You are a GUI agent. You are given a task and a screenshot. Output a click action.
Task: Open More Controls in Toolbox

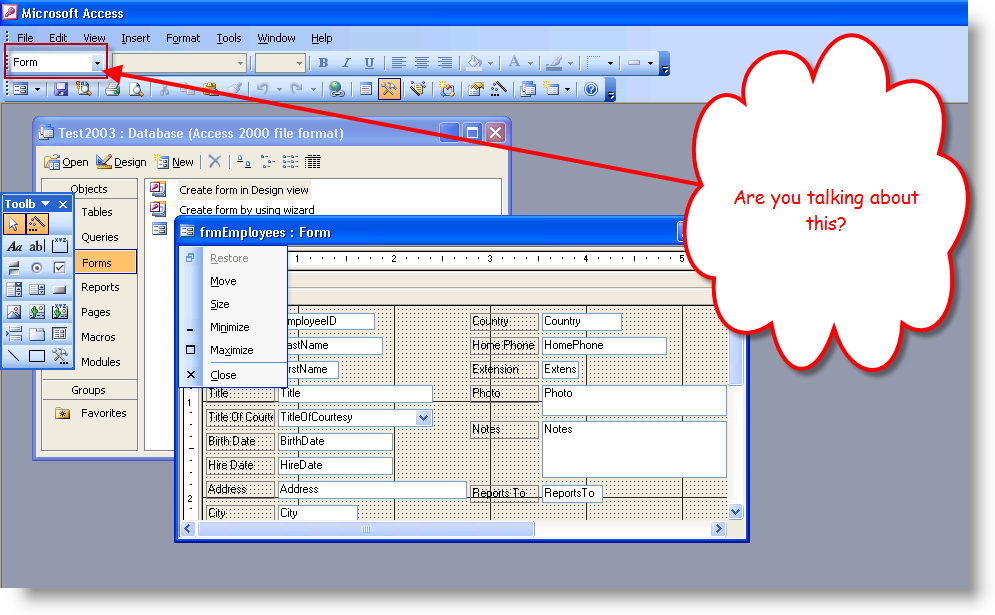click(60, 355)
